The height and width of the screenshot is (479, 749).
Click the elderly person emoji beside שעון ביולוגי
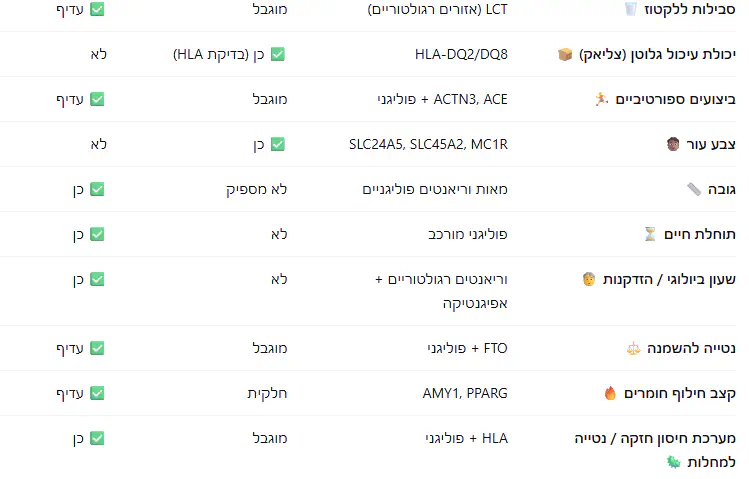coord(589,279)
